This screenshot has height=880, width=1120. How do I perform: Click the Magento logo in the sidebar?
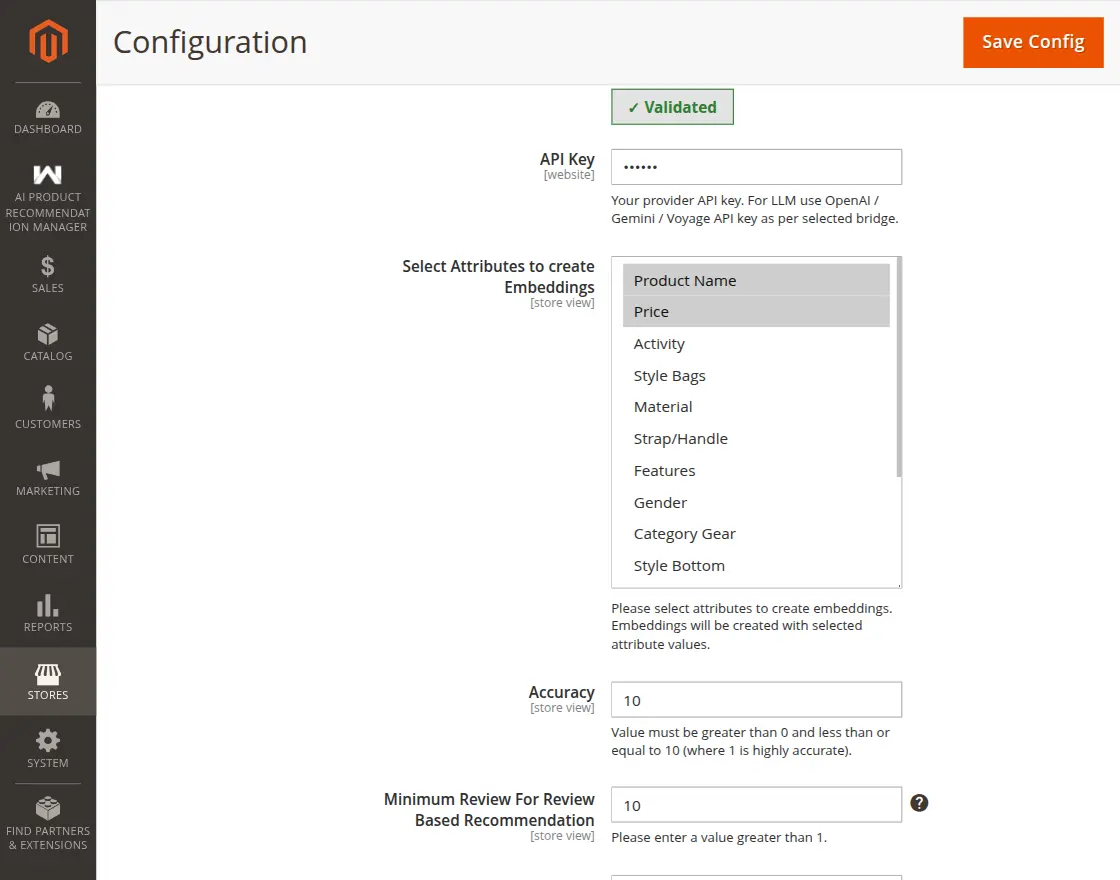(47, 40)
